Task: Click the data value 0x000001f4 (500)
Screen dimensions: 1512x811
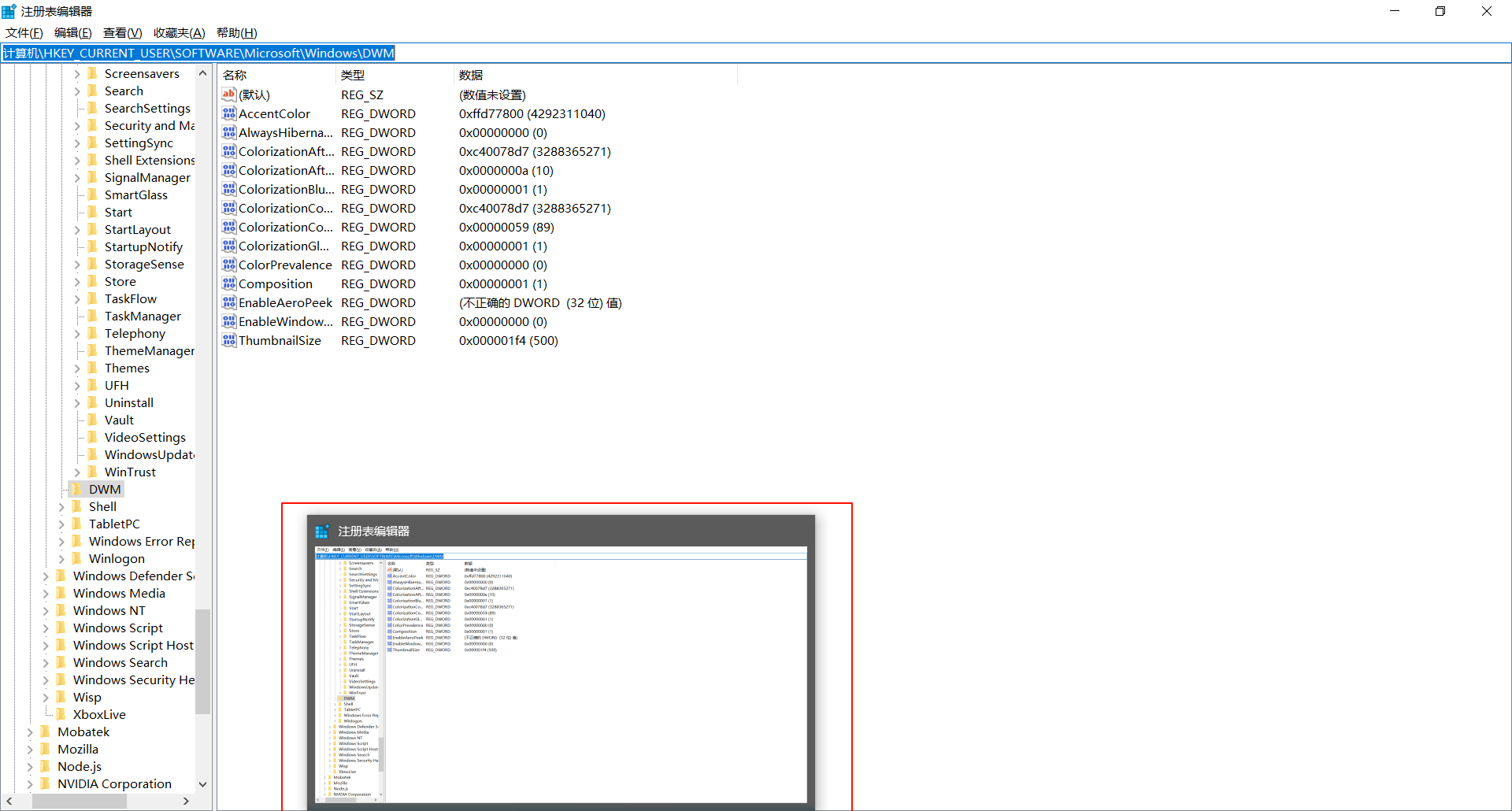Action: pos(509,340)
